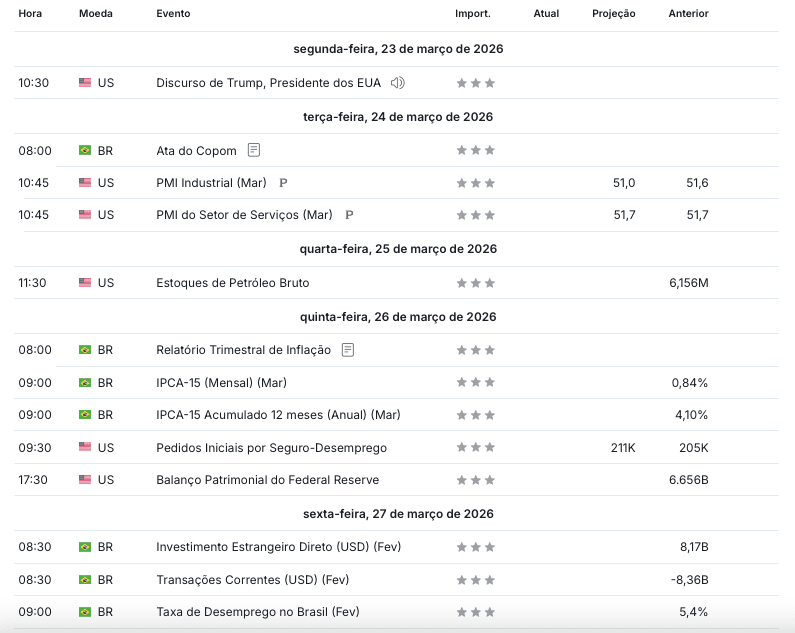The height and width of the screenshot is (633, 795).
Task: Click the Anterior column header
Action: click(x=688, y=14)
